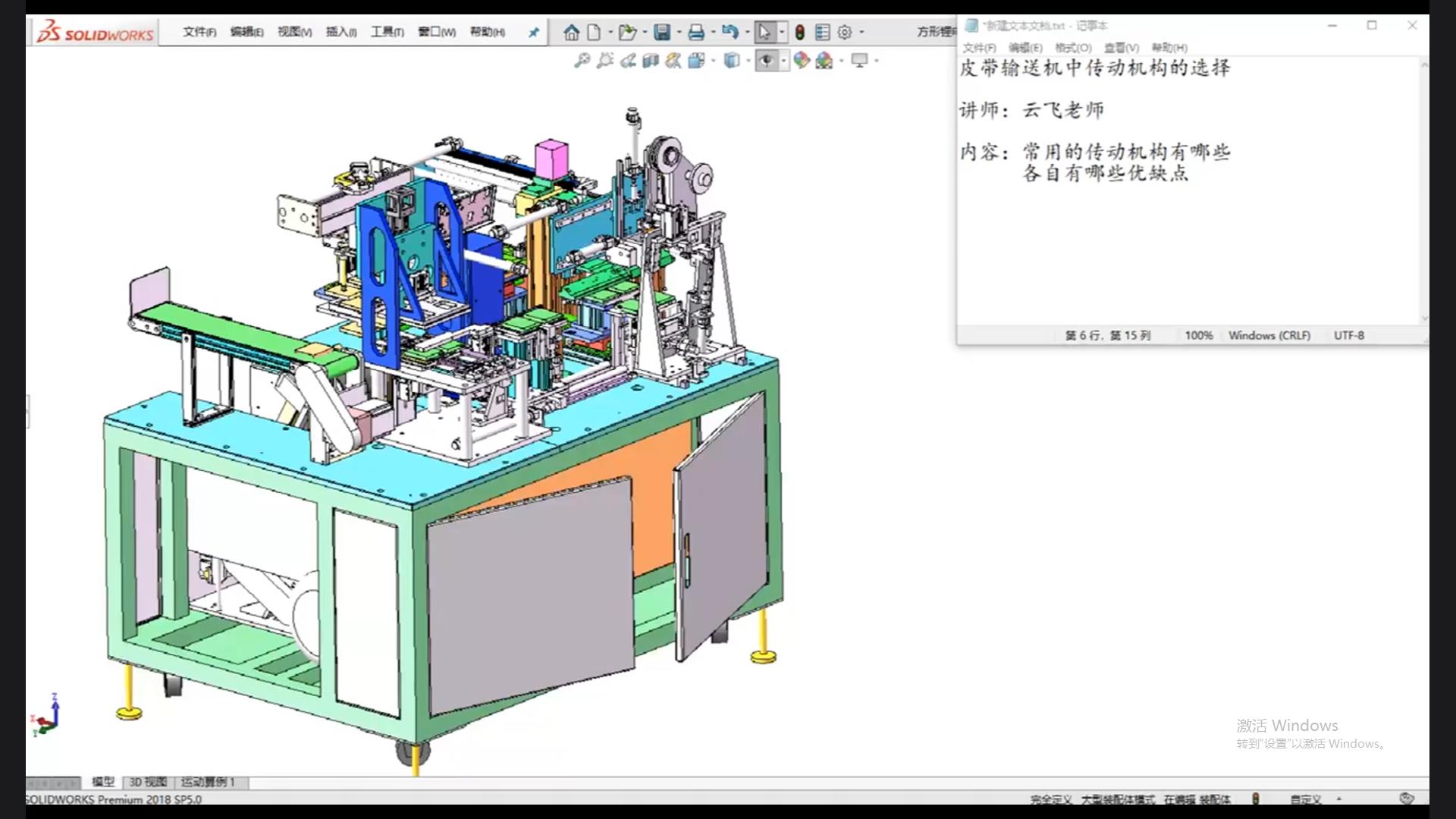
Task: Maximize the Notepad window
Action: pos(1372,25)
